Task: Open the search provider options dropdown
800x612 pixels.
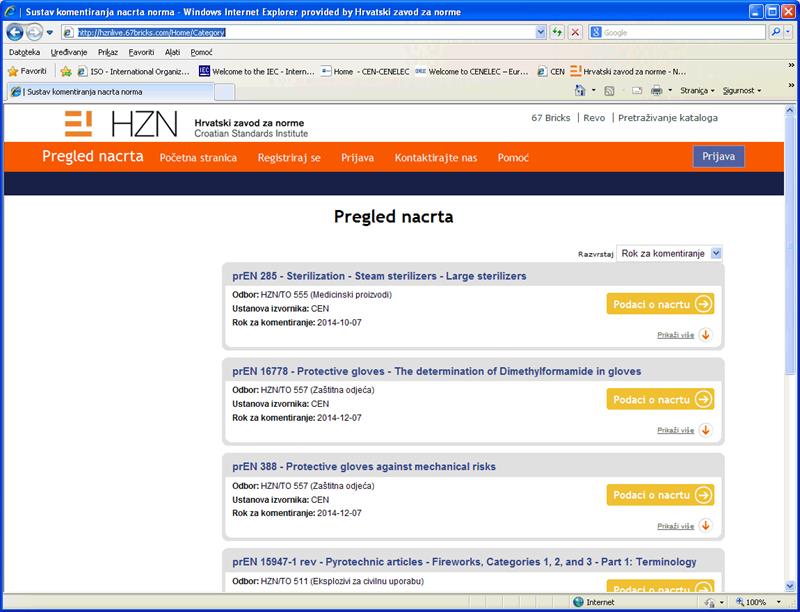Action: pyautogui.click(x=788, y=32)
